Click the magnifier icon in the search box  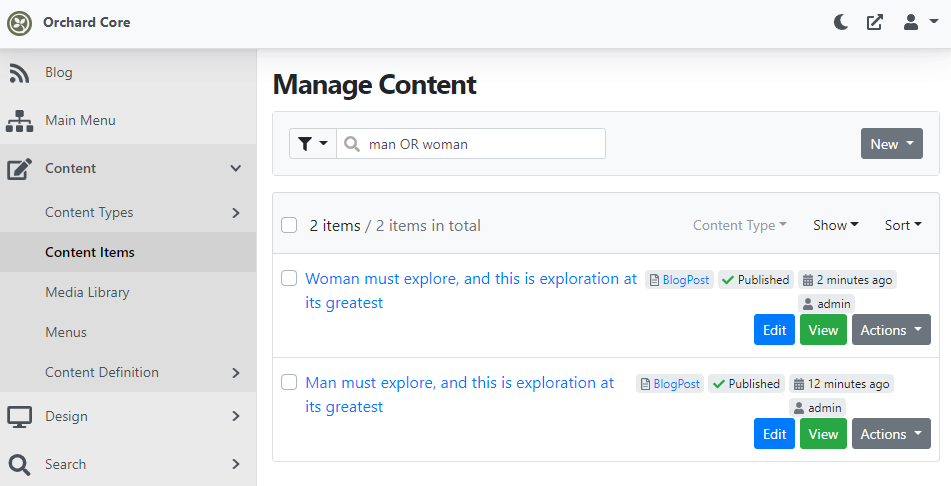click(351, 144)
